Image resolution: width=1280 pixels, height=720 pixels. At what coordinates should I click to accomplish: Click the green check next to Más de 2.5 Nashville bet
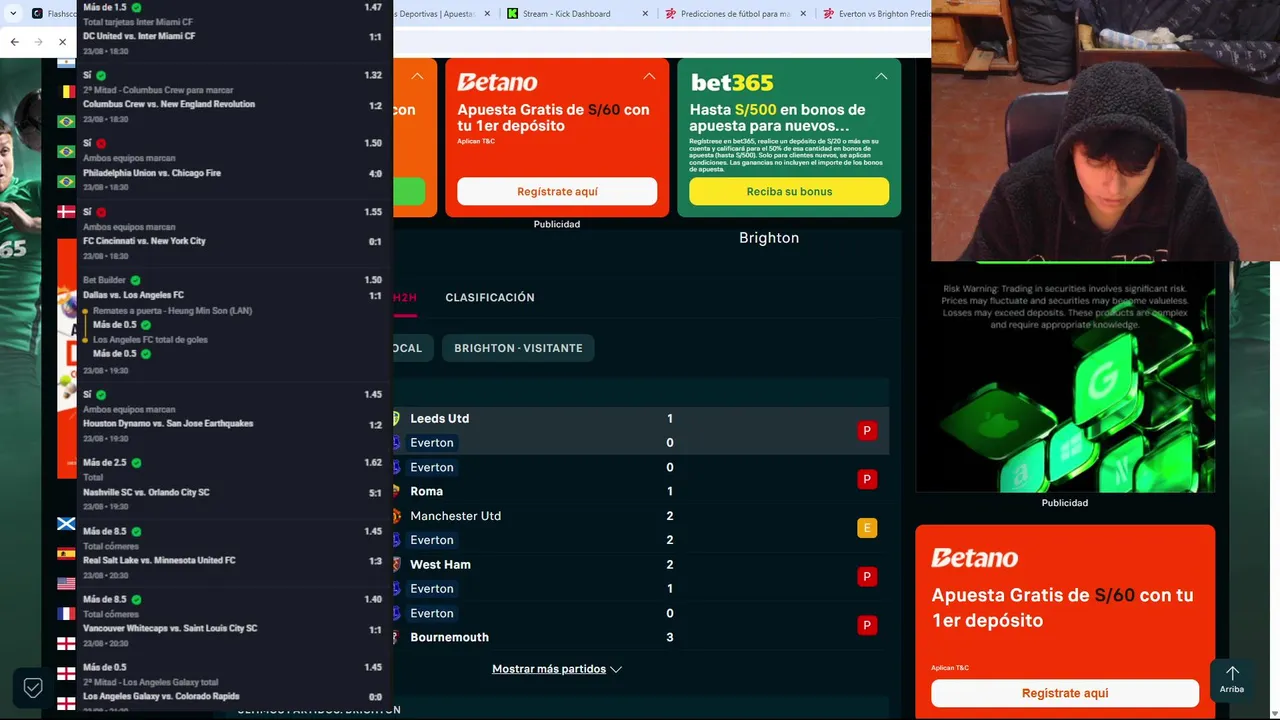coord(136,463)
